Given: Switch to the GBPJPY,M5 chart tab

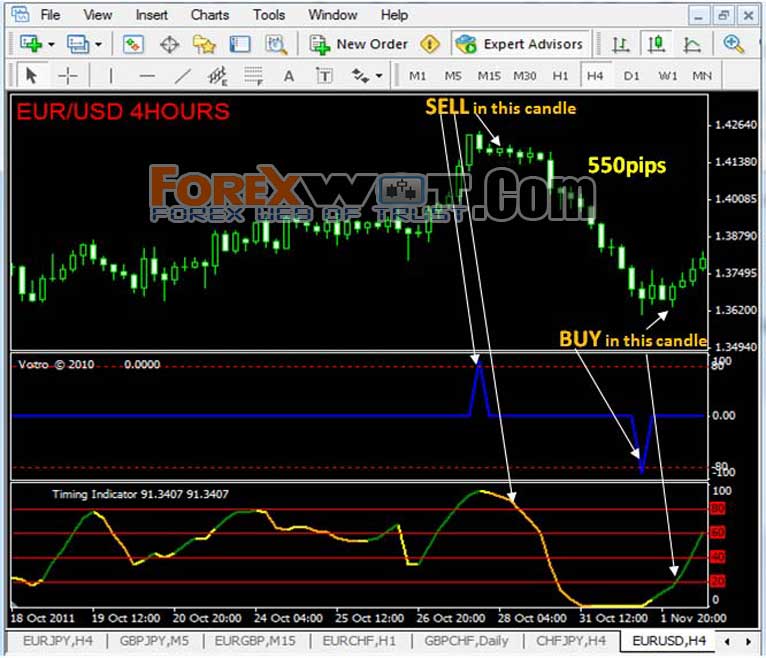Looking at the screenshot, I should click(154, 640).
